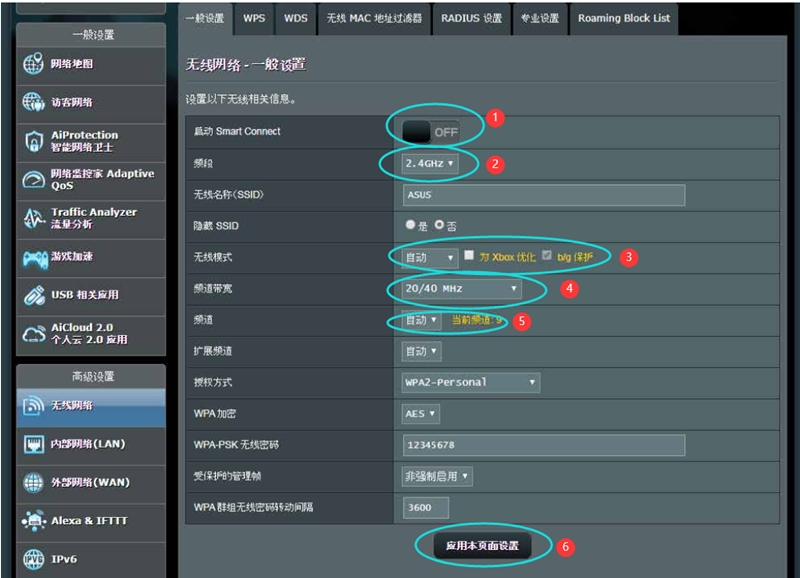Open the Roaming Block List tab

(625, 18)
